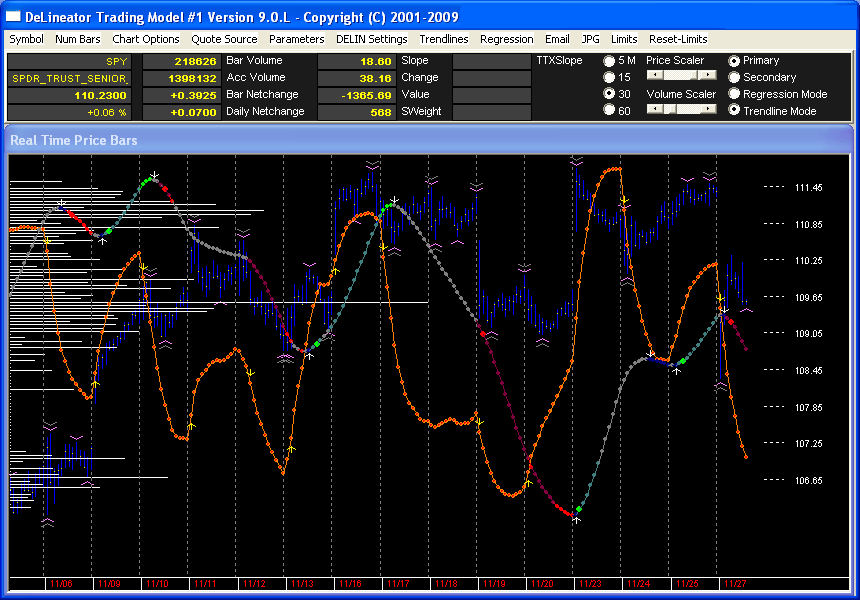Click the +0.06 % change field

(69, 112)
